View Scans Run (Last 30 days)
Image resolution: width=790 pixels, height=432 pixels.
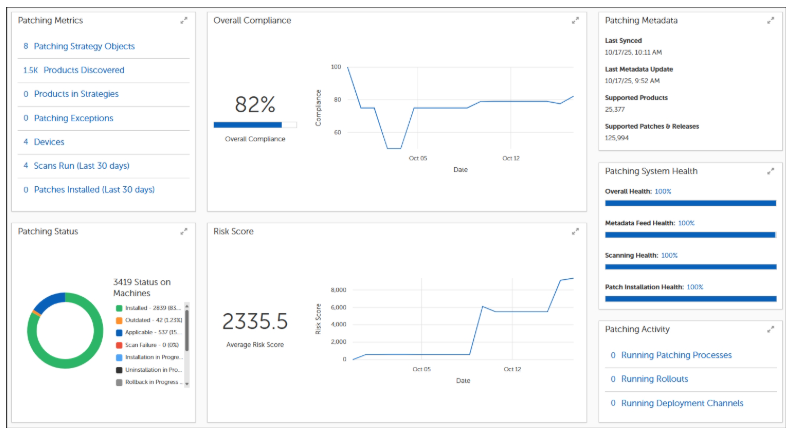[x=81, y=166]
